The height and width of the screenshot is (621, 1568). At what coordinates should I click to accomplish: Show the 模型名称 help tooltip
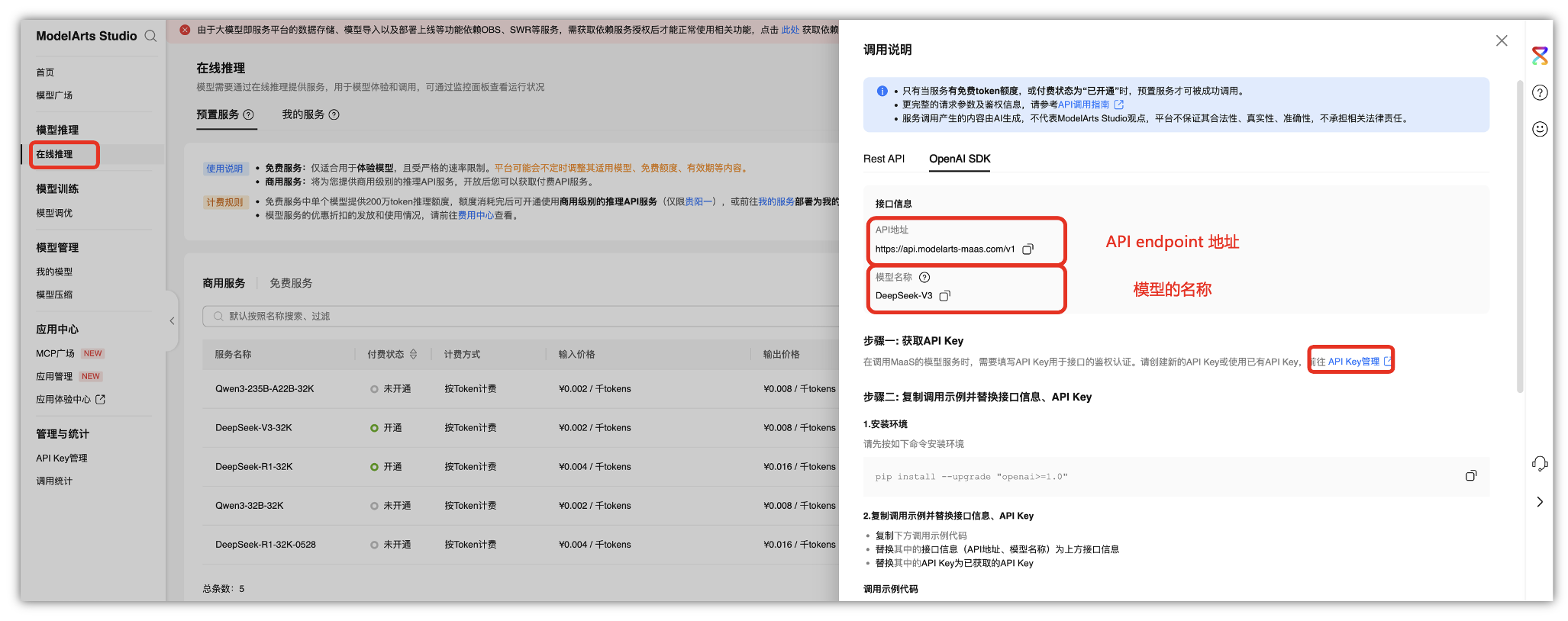tap(924, 277)
